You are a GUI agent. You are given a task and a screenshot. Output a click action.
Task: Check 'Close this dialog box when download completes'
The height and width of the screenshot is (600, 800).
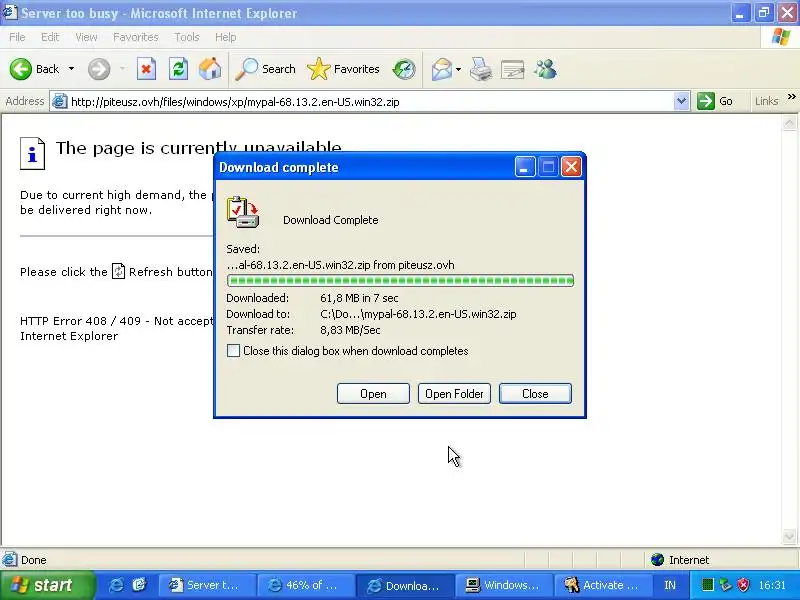point(233,351)
